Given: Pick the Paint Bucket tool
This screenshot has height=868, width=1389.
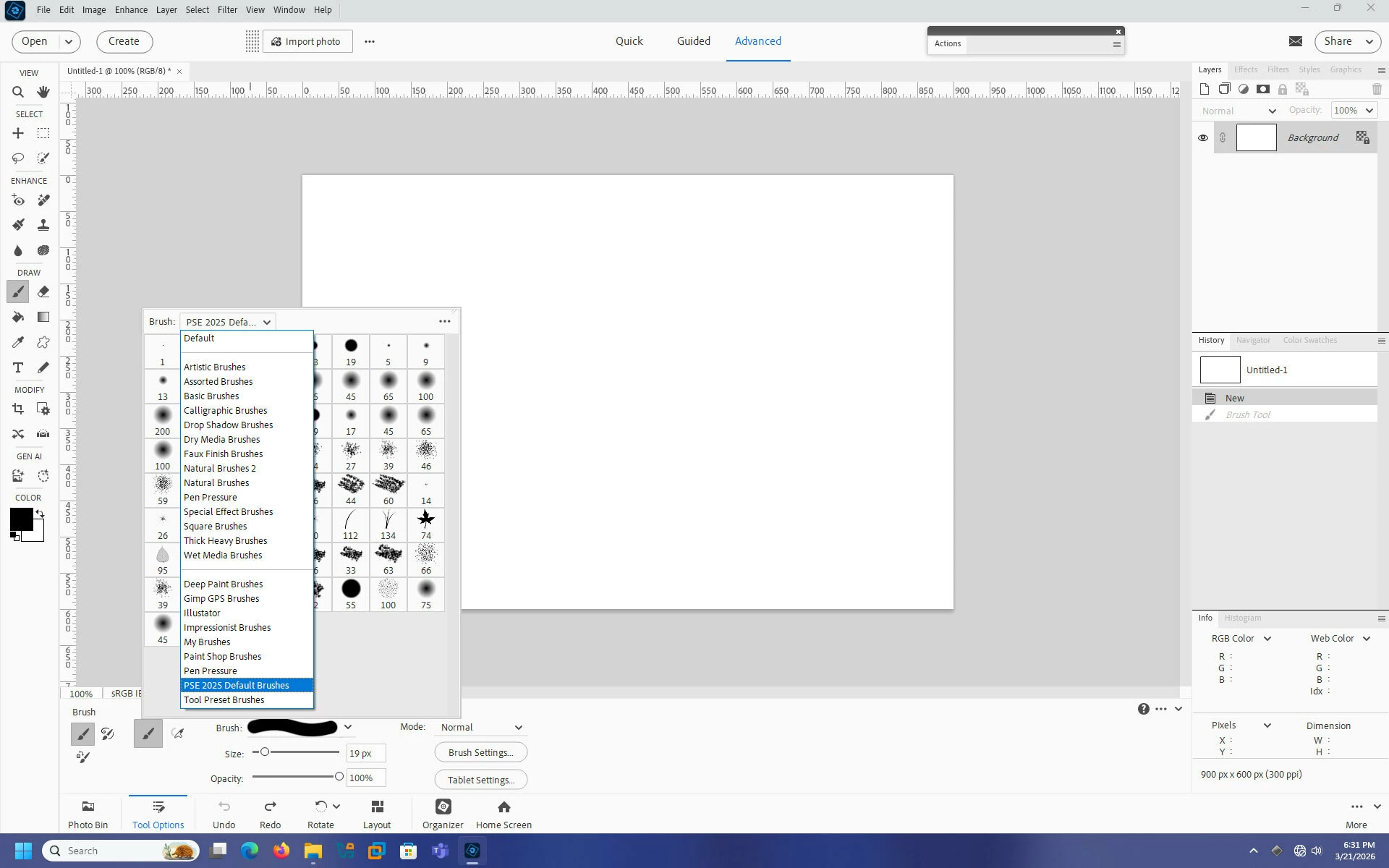Looking at the screenshot, I should click(18, 318).
